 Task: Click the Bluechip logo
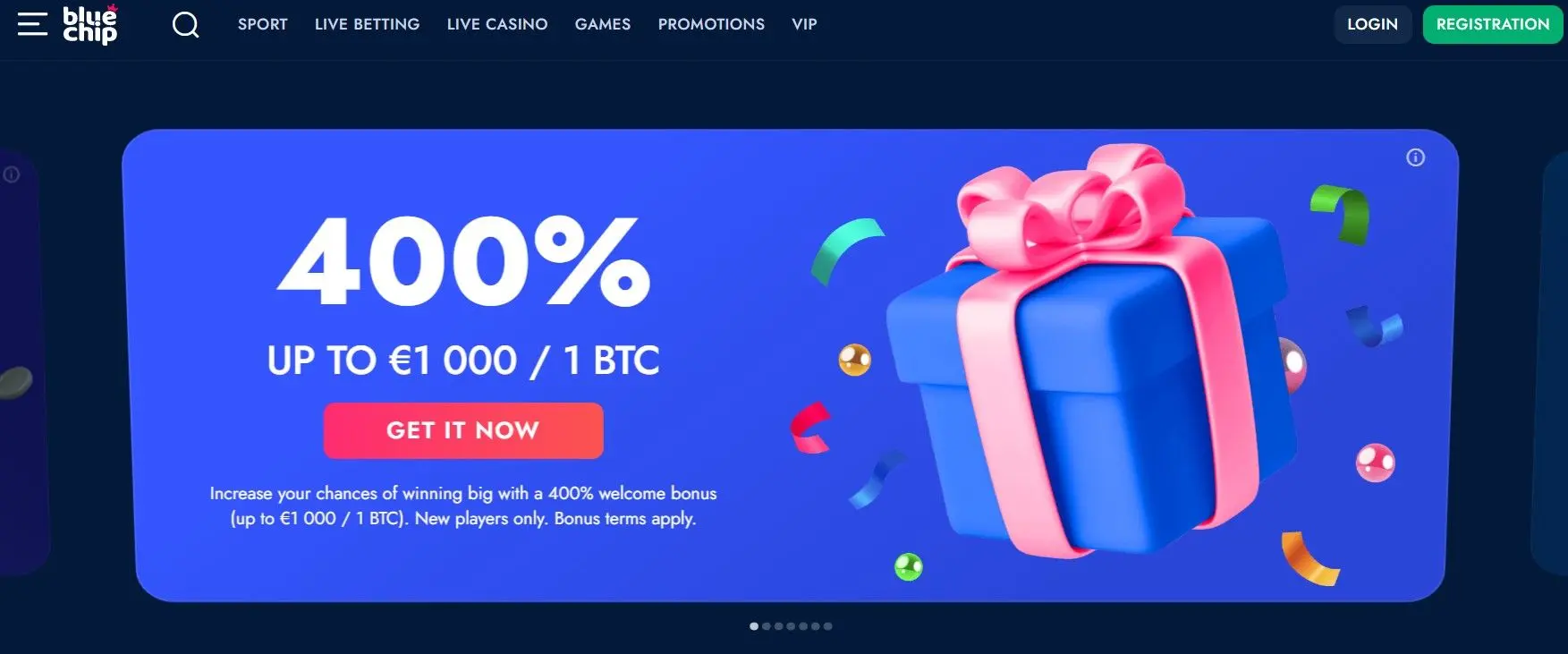[90, 24]
